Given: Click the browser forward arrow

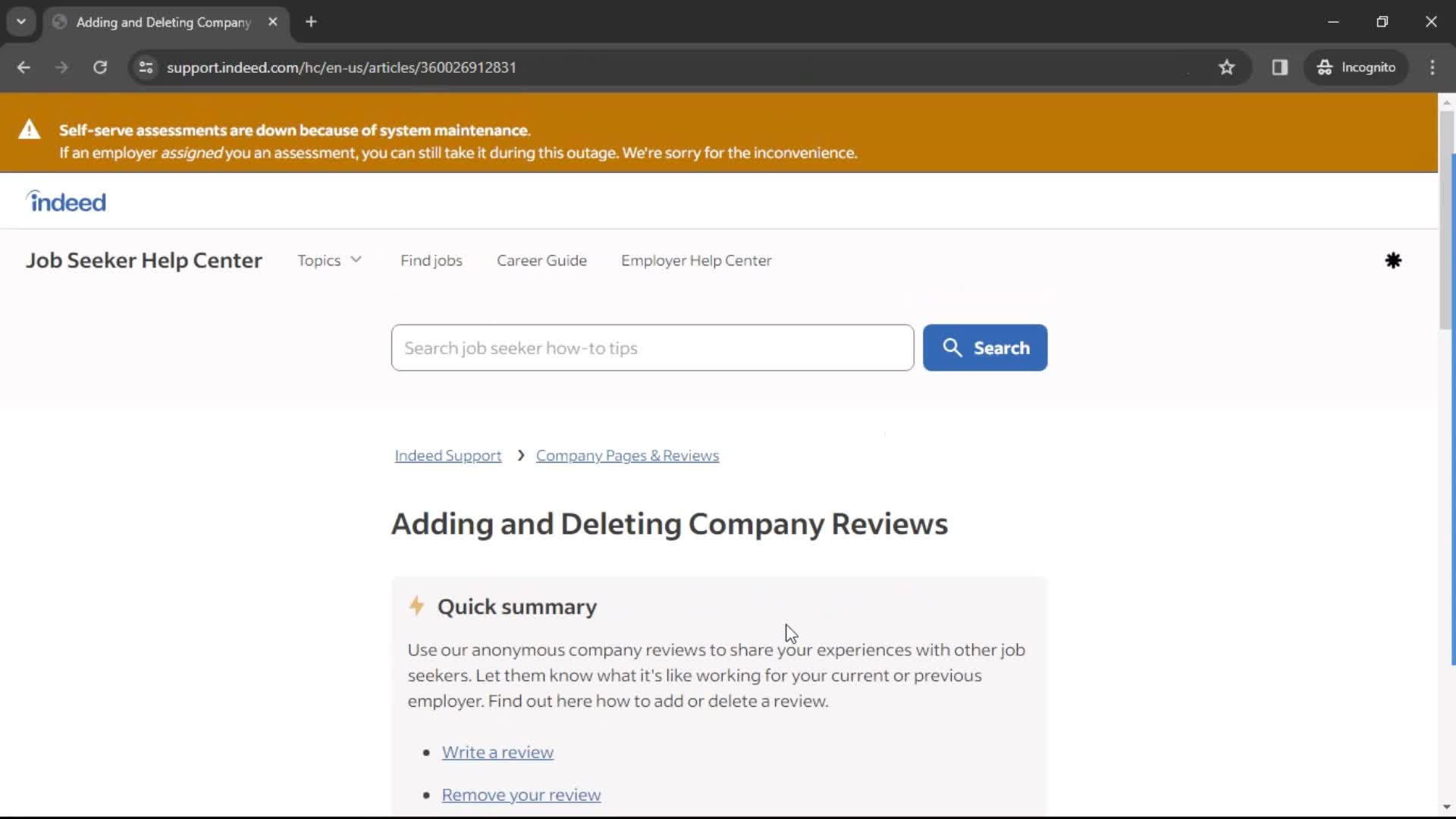Looking at the screenshot, I should (x=61, y=67).
